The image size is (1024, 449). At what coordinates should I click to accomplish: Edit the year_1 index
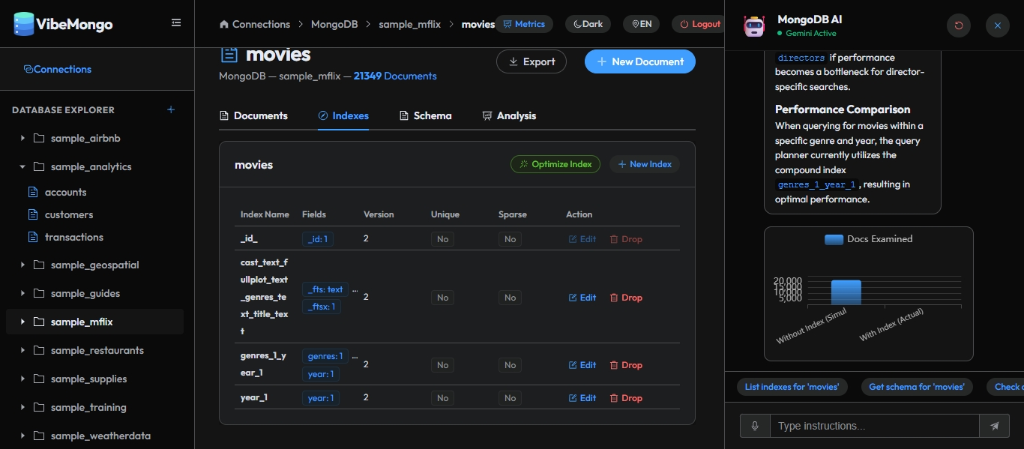pyautogui.click(x=583, y=398)
